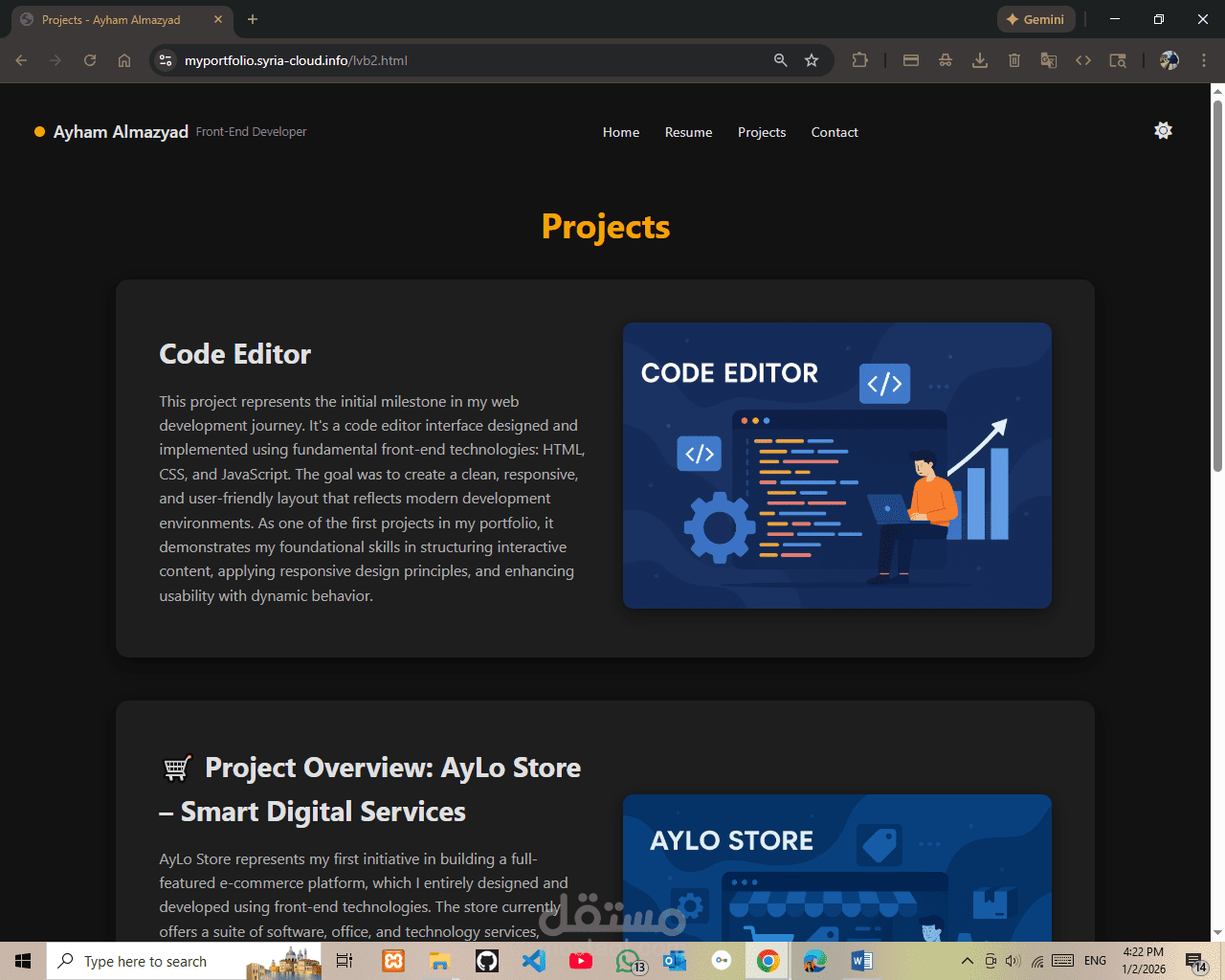Click the translate extension icon
This screenshot has width=1225, height=980.
[x=1049, y=60]
